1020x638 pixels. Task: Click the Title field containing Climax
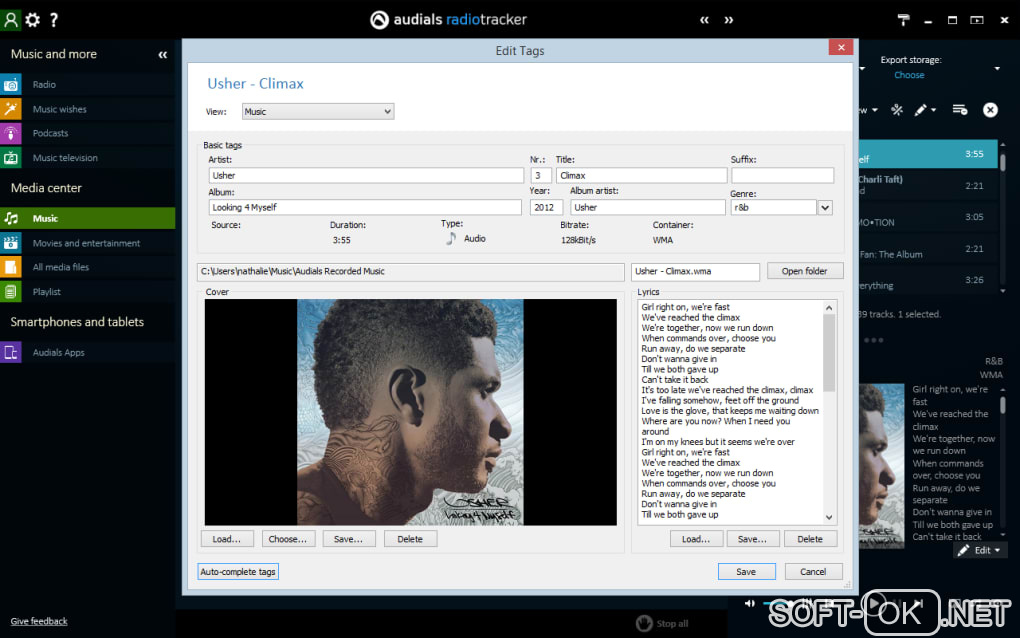point(641,176)
